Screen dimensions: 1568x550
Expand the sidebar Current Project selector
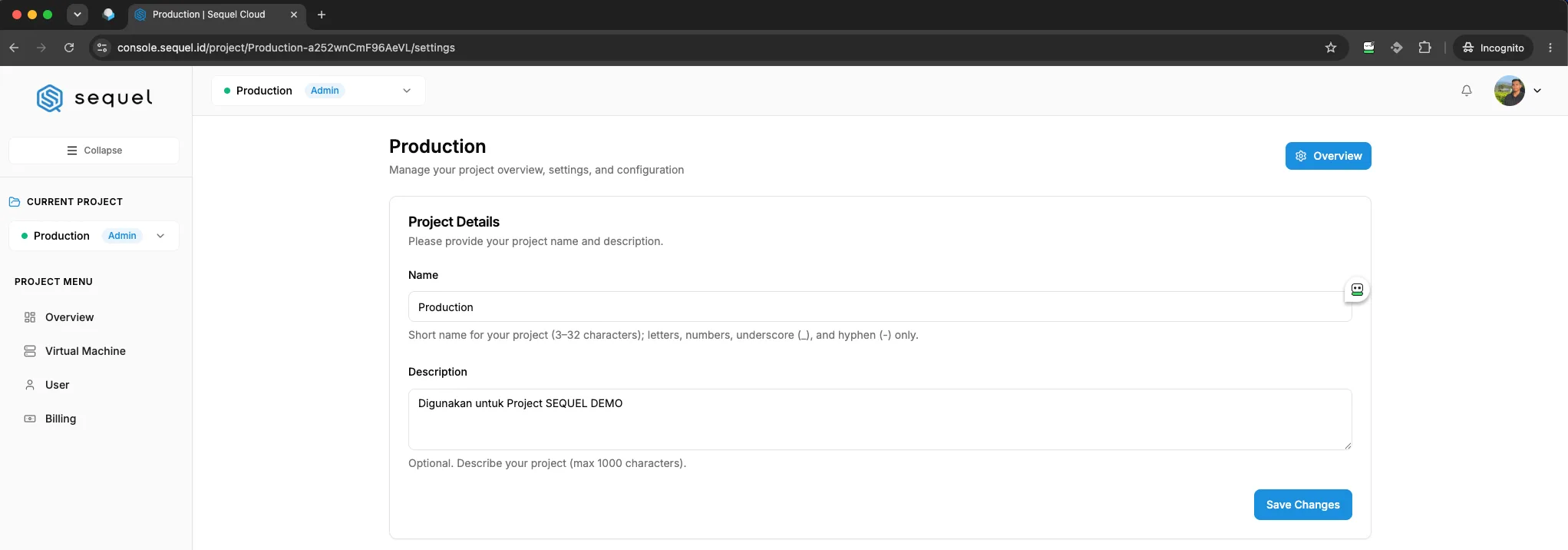tap(94, 236)
